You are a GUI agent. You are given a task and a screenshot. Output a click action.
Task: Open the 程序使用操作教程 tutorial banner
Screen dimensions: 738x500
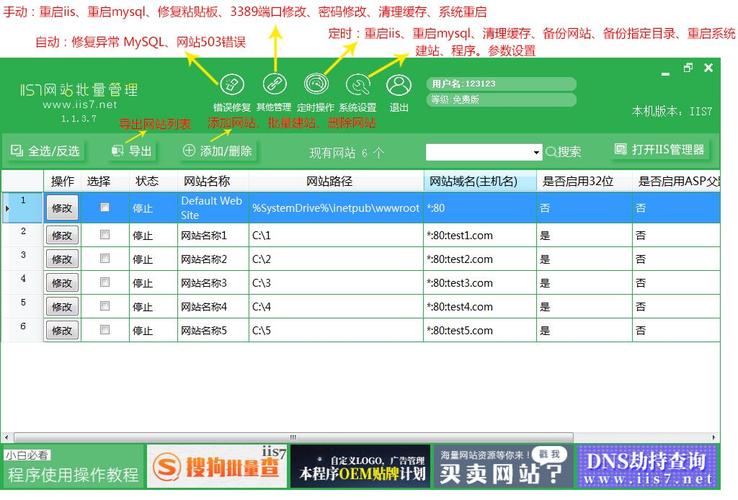tap(72, 467)
